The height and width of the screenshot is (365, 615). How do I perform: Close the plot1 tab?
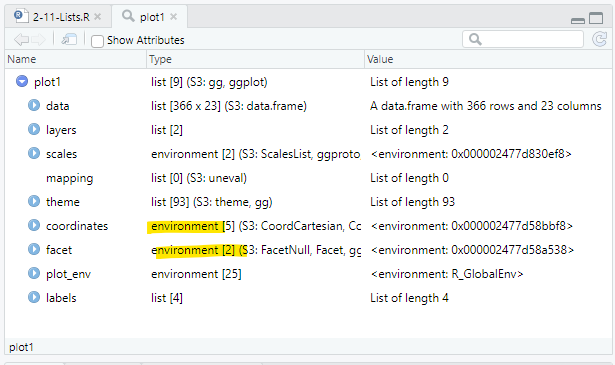173,17
